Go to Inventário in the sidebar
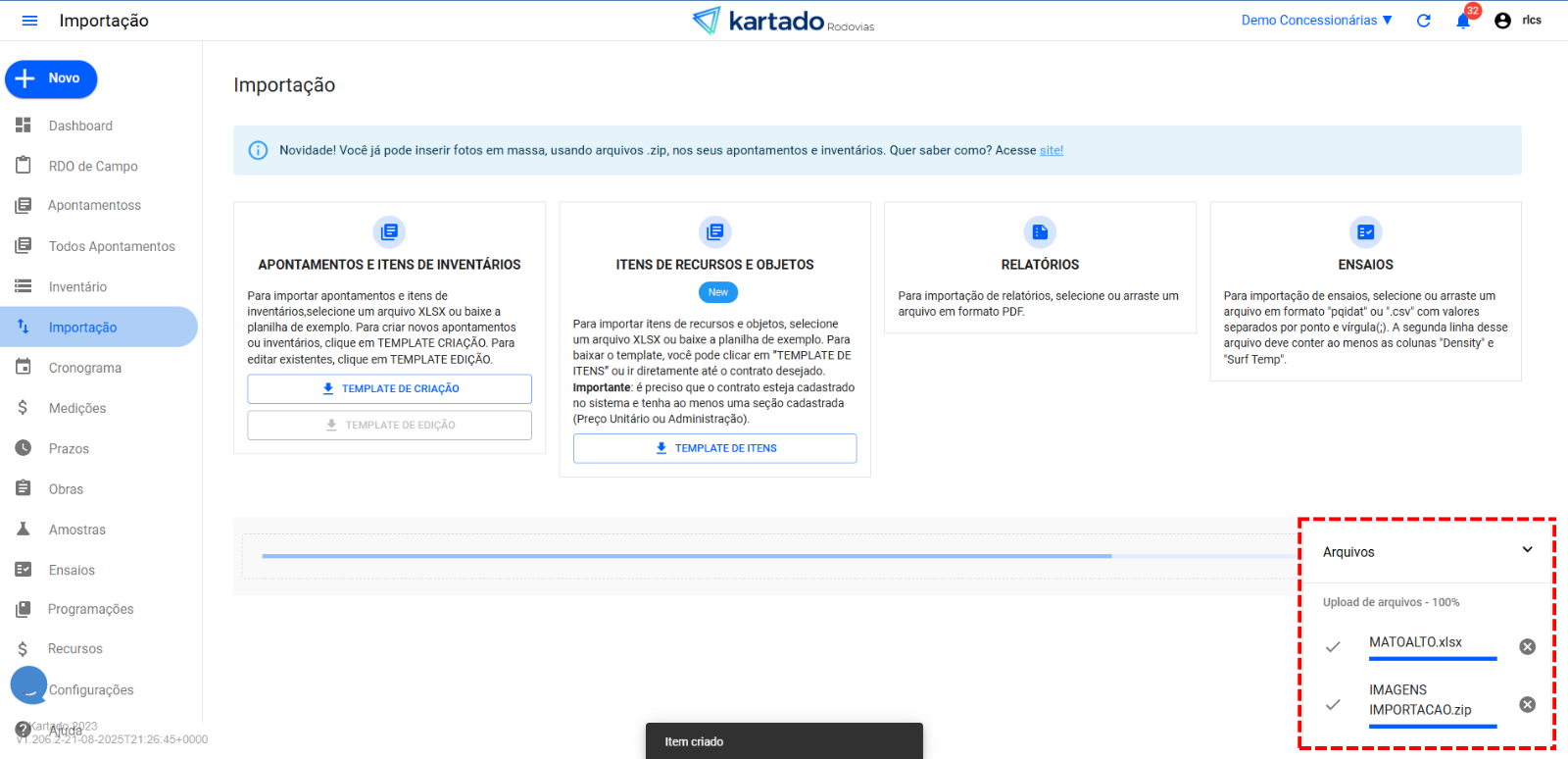Image resolution: width=1568 pixels, height=759 pixels. [77, 286]
